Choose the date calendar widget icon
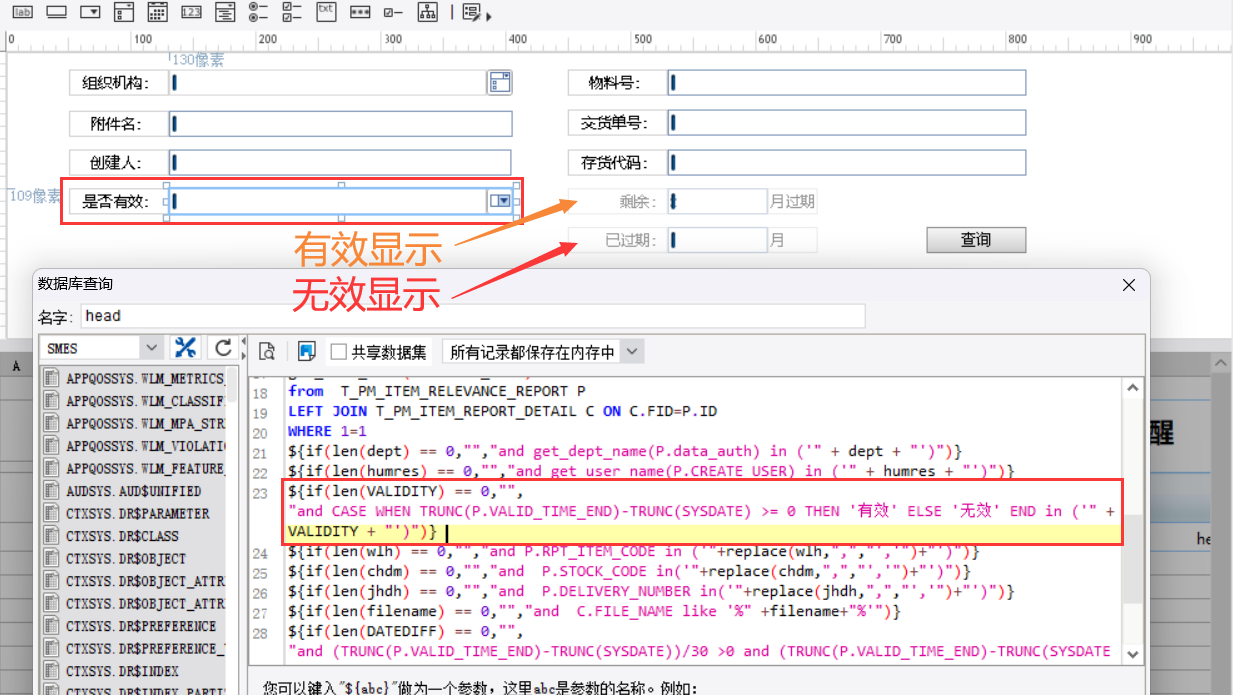This screenshot has width=1233, height=695. [157, 12]
